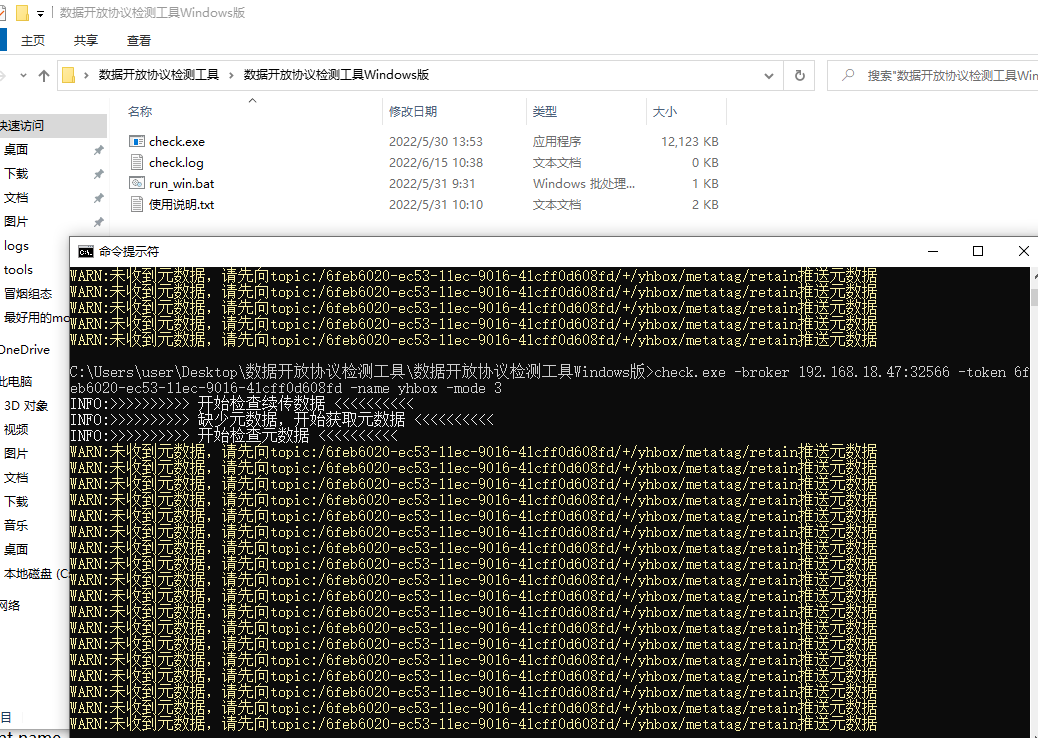Navigate up one folder level

(43, 75)
